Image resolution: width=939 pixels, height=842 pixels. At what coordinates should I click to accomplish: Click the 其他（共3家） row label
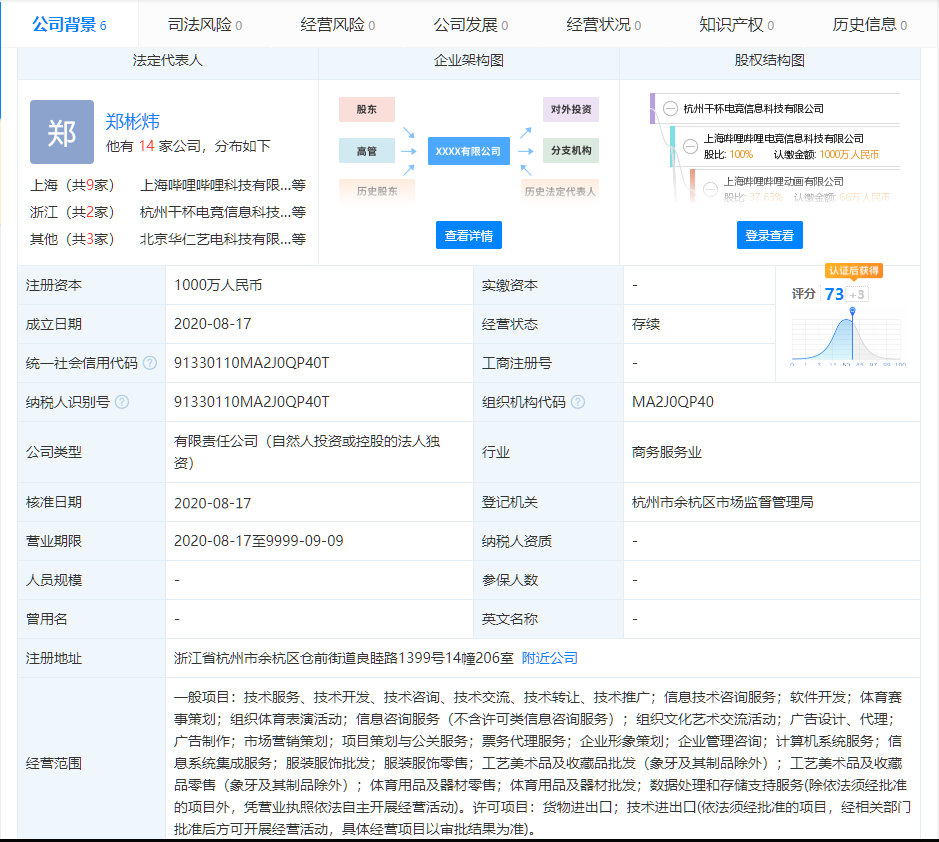72,239
